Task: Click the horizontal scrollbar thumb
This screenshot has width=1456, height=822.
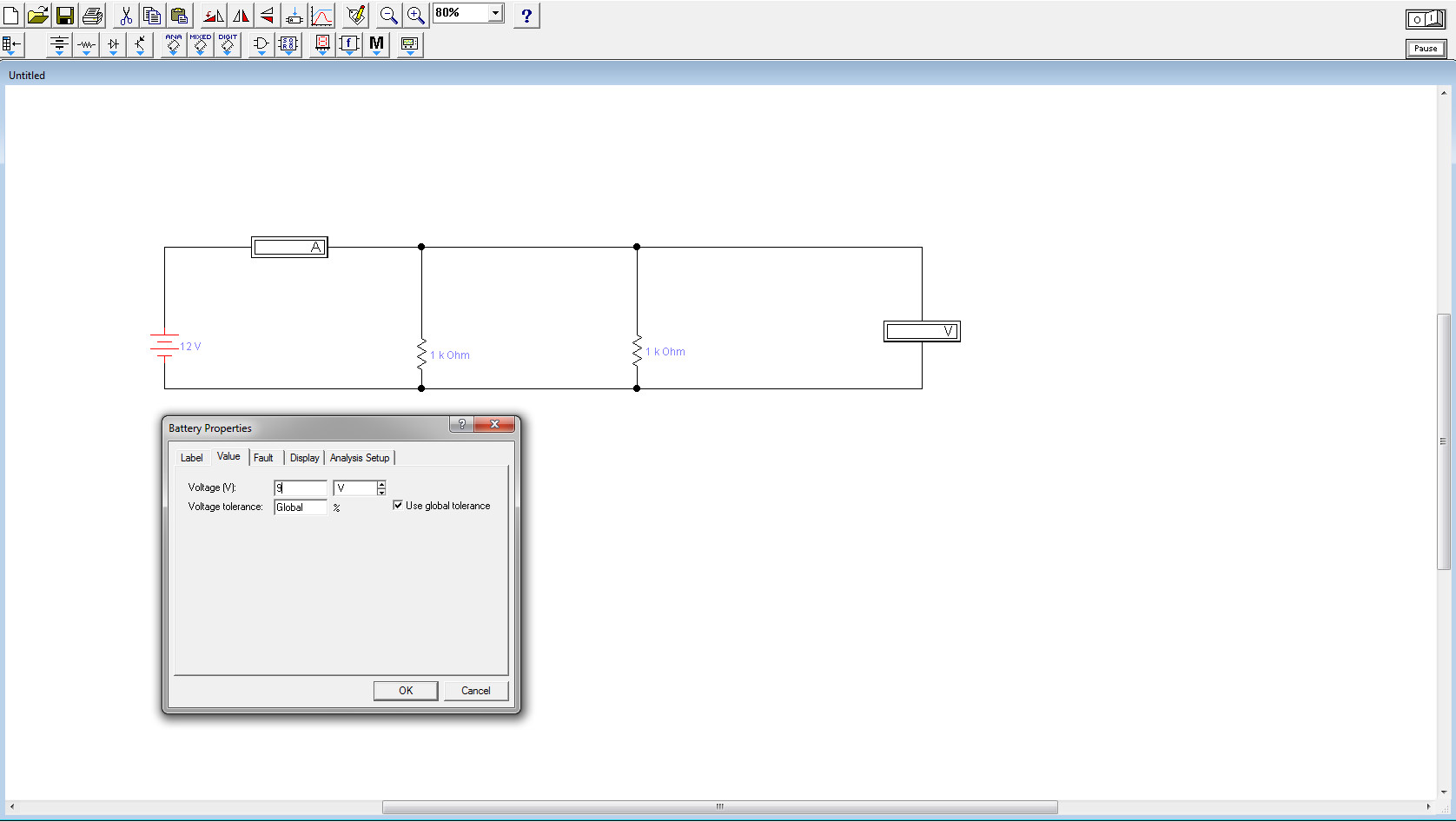Action: click(x=719, y=807)
